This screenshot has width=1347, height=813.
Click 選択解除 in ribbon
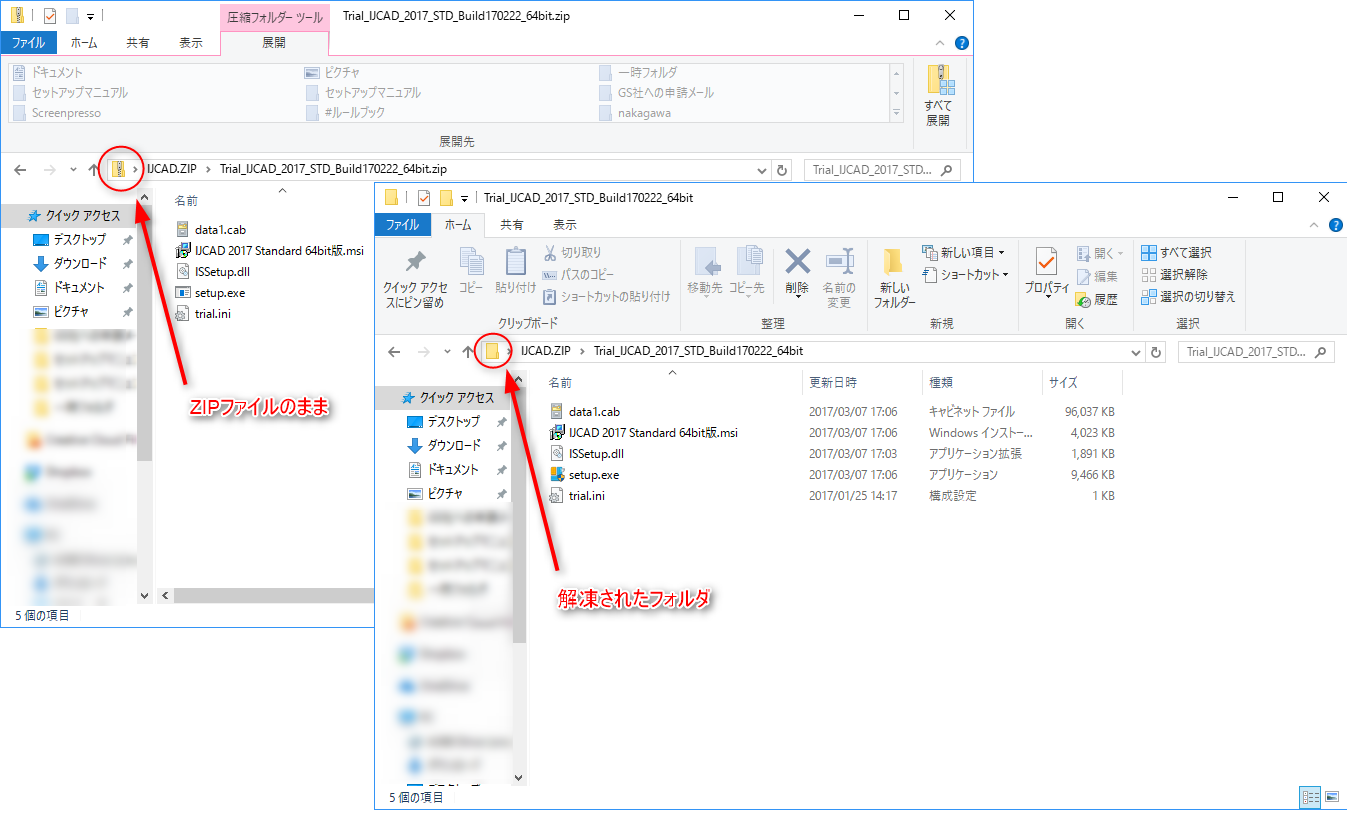coord(1175,275)
